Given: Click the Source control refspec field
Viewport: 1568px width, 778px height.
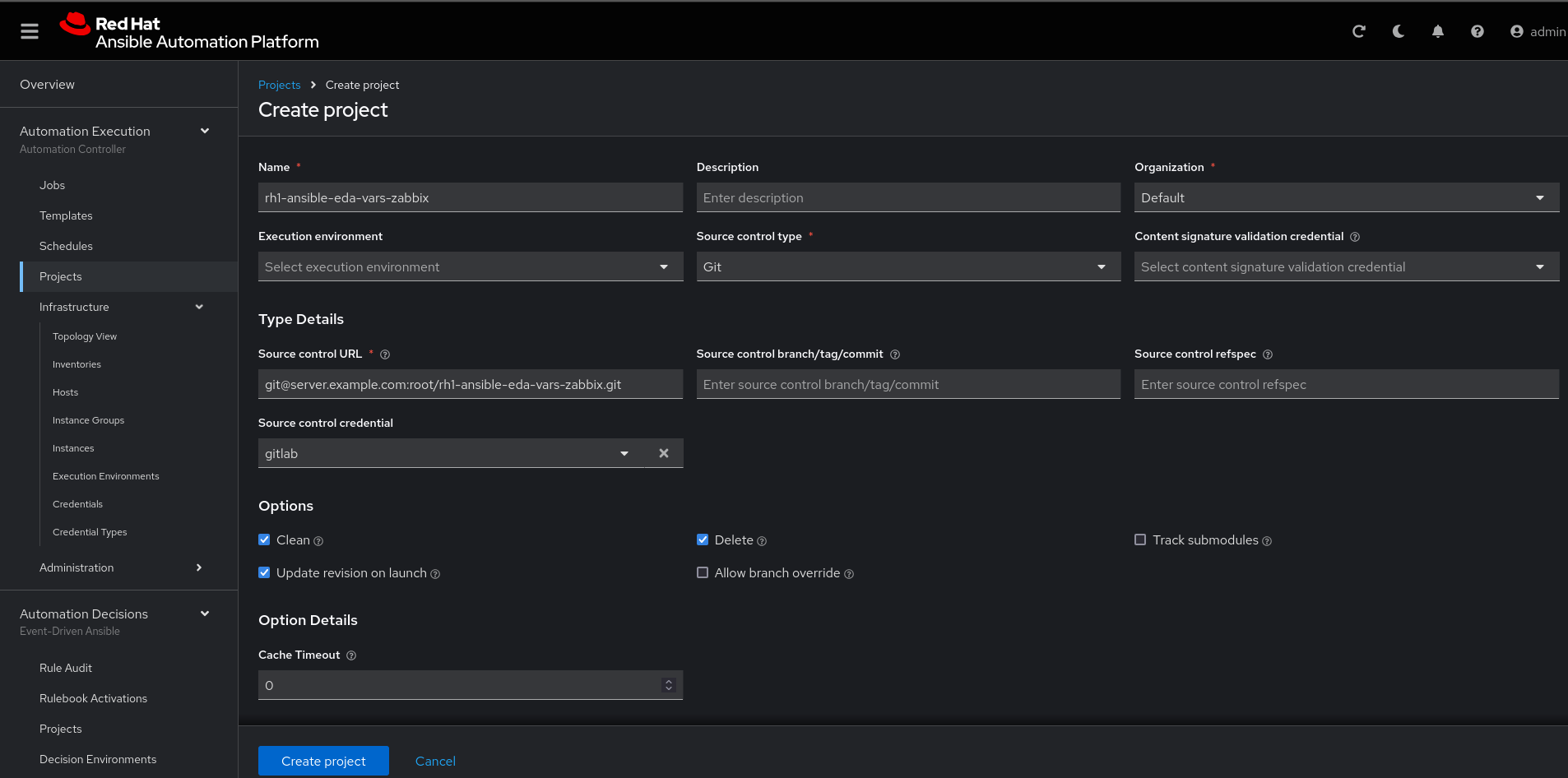Looking at the screenshot, I should (1347, 384).
